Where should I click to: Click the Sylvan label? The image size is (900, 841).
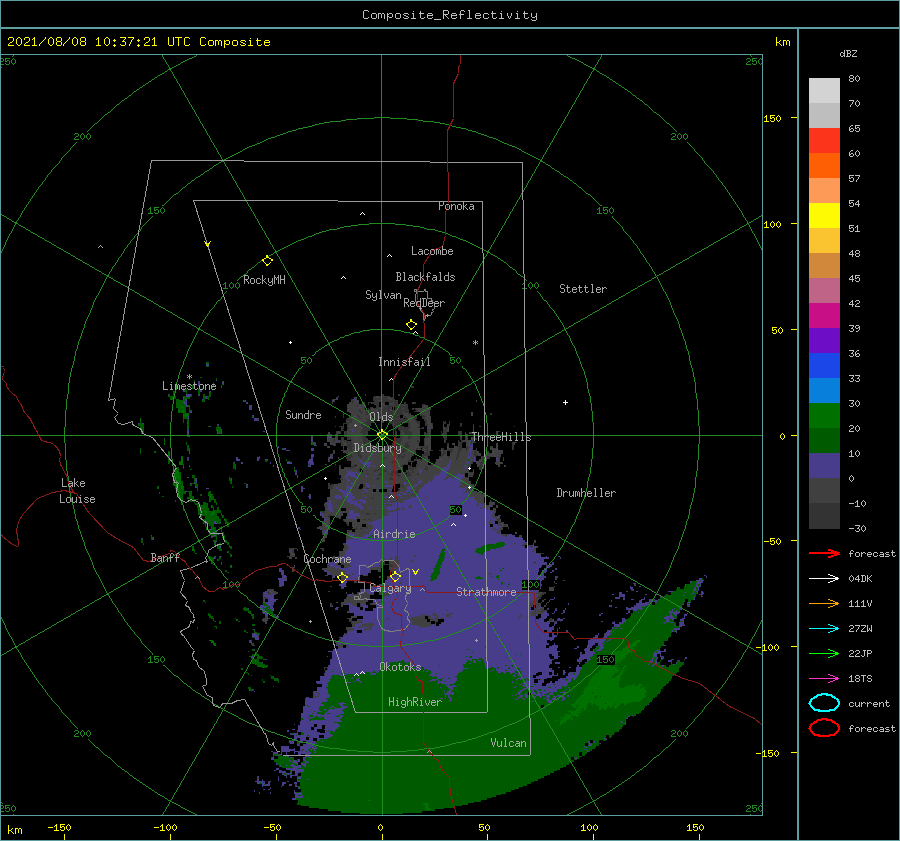[383, 295]
